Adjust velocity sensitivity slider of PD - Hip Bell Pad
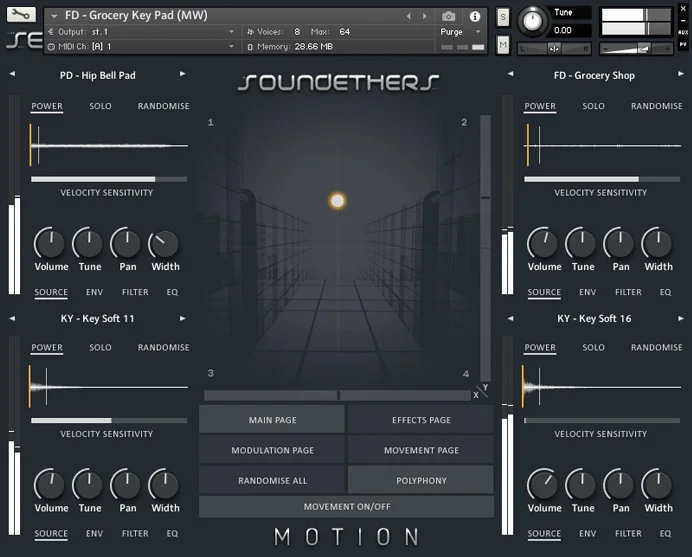Viewport: 692px width, 557px height. (109, 179)
